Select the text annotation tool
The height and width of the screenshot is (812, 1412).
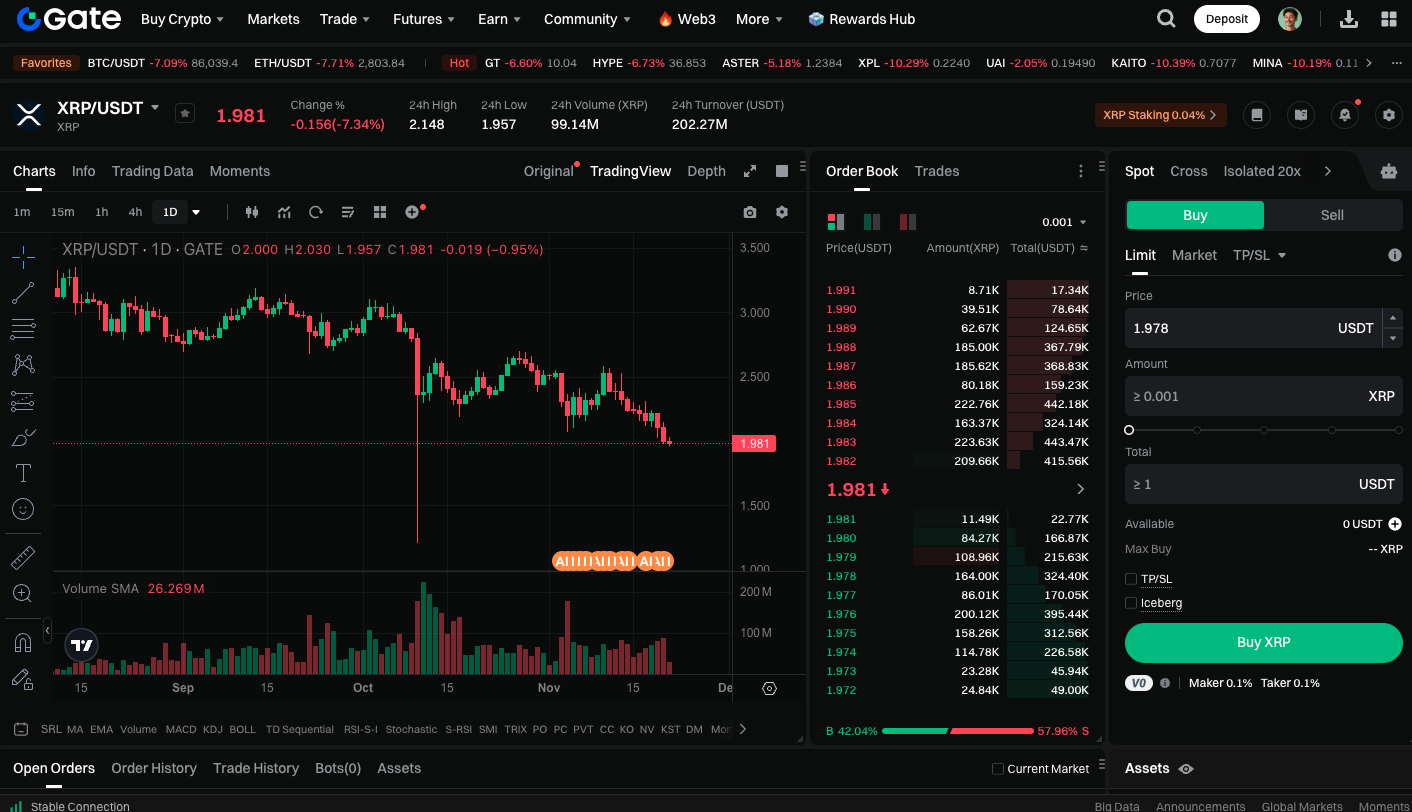pyautogui.click(x=23, y=473)
